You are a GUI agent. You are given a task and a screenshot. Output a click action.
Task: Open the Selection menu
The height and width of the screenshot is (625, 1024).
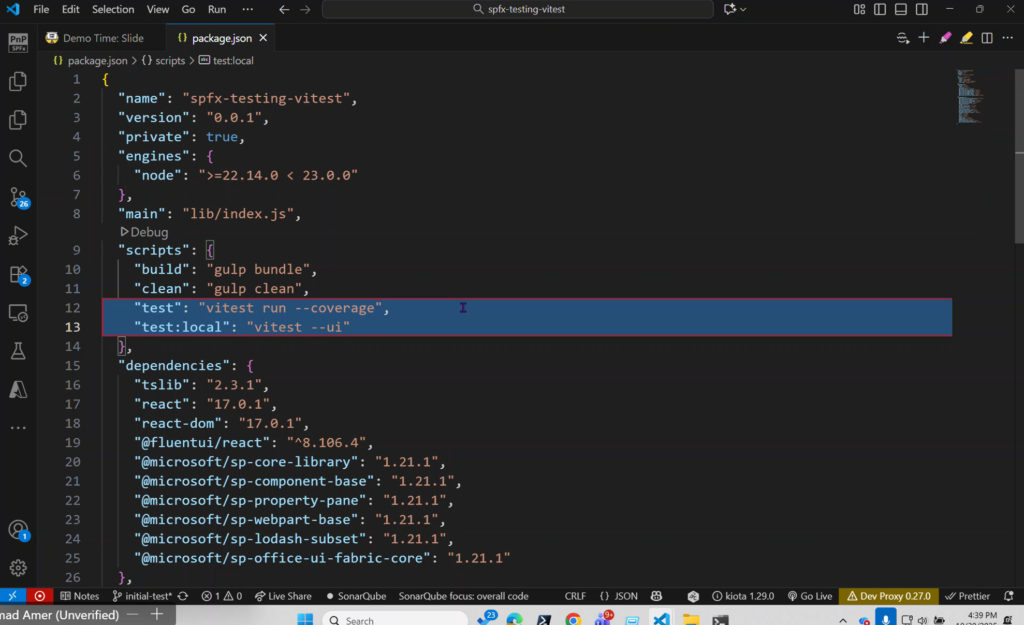click(113, 9)
